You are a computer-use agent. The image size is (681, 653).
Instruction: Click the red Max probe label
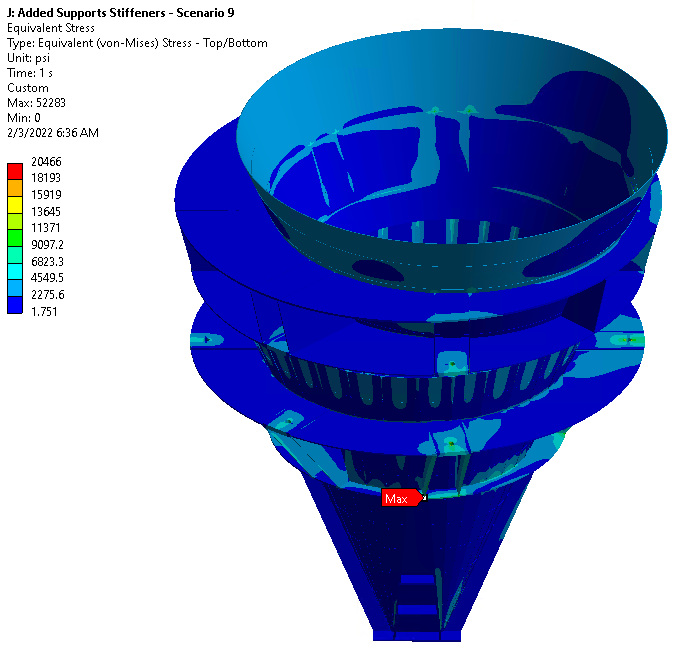tap(402, 498)
